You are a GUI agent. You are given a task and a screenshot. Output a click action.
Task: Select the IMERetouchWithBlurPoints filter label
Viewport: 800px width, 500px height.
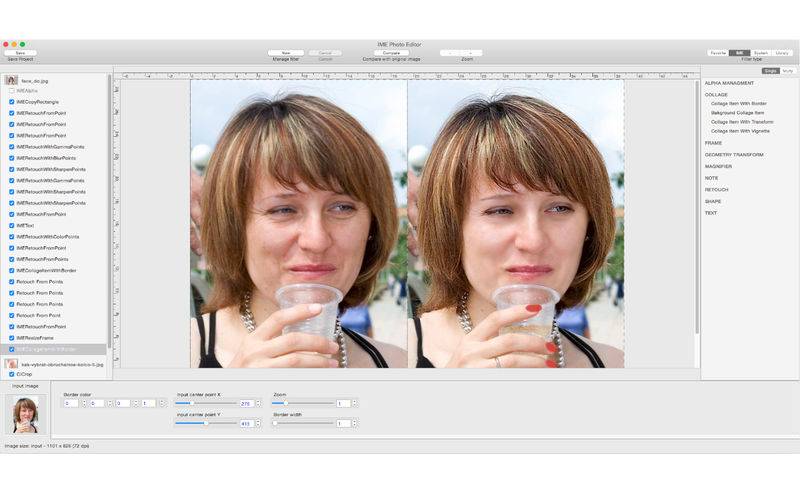46,158
